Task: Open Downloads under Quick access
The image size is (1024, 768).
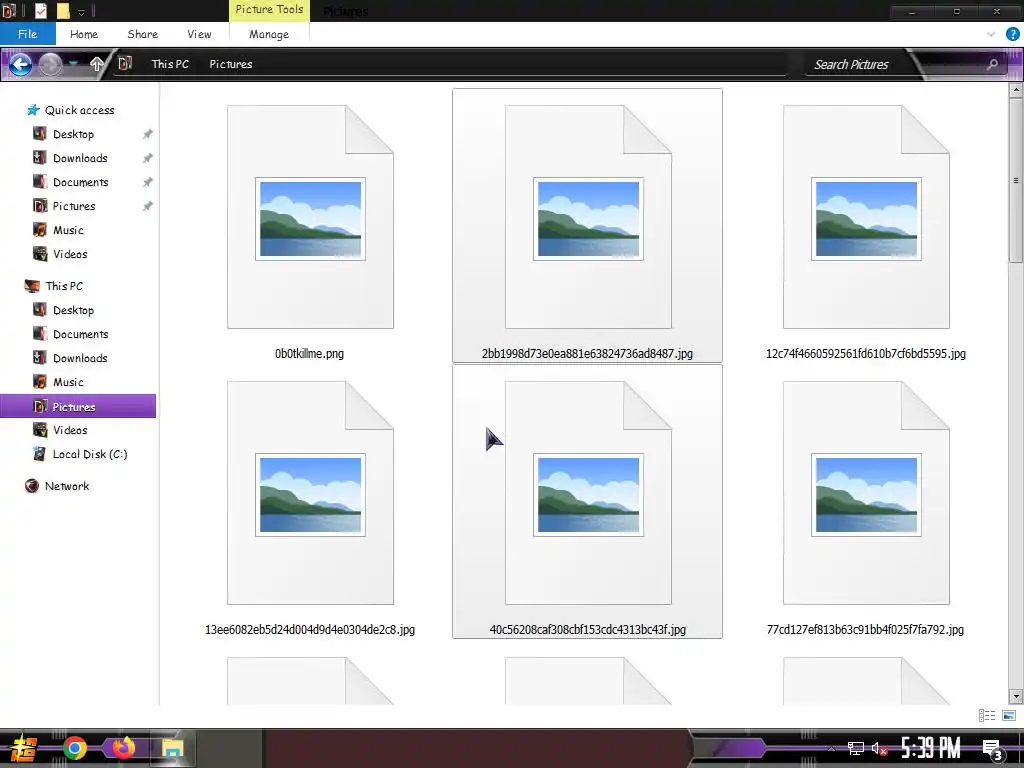Action: pos(80,158)
